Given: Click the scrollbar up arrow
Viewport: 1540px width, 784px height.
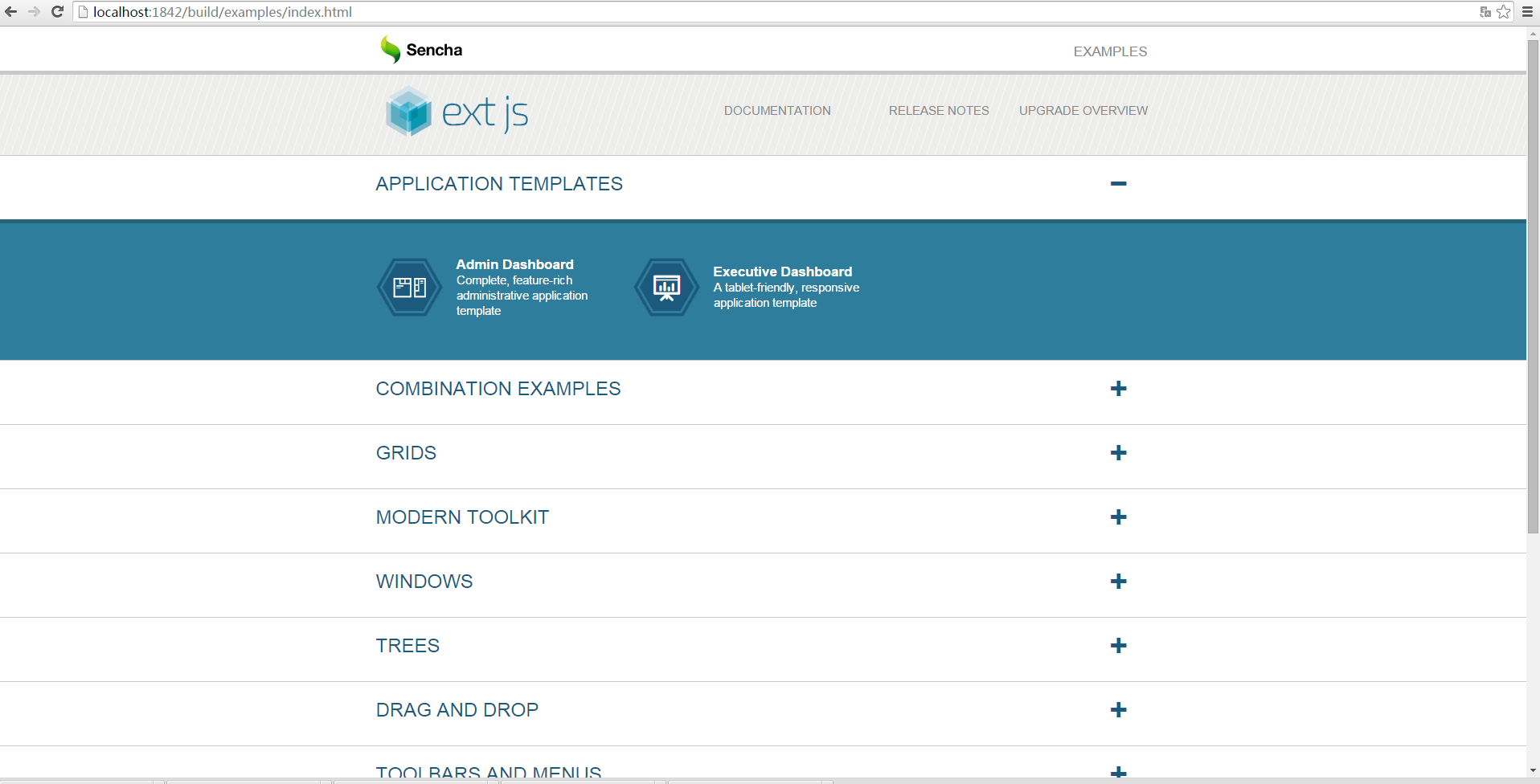Looking at the screenshot, I should click(x=1533, y=34).
